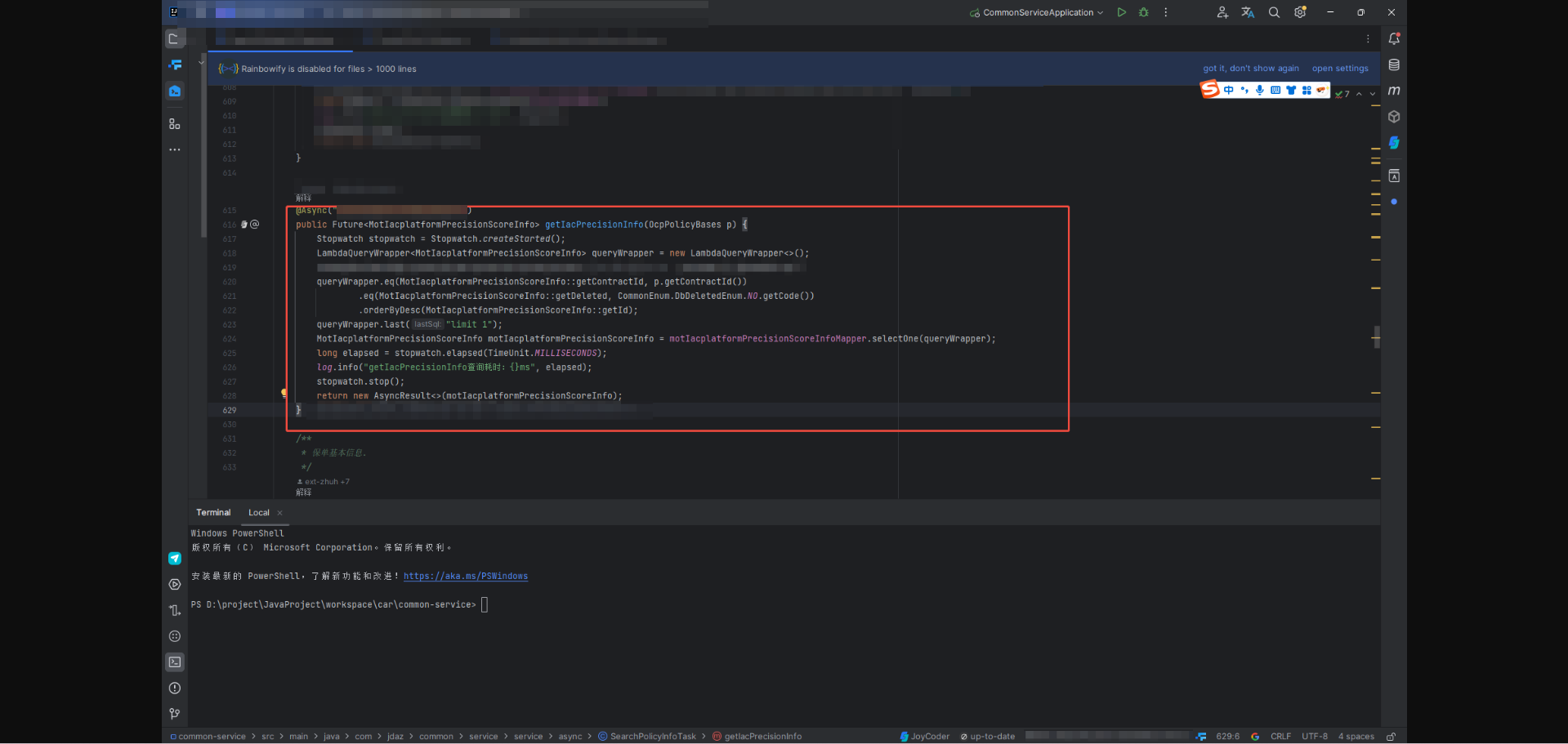Open the Database tool window
Viewport: 1568px width, 744px height.
pos(1394,65)
